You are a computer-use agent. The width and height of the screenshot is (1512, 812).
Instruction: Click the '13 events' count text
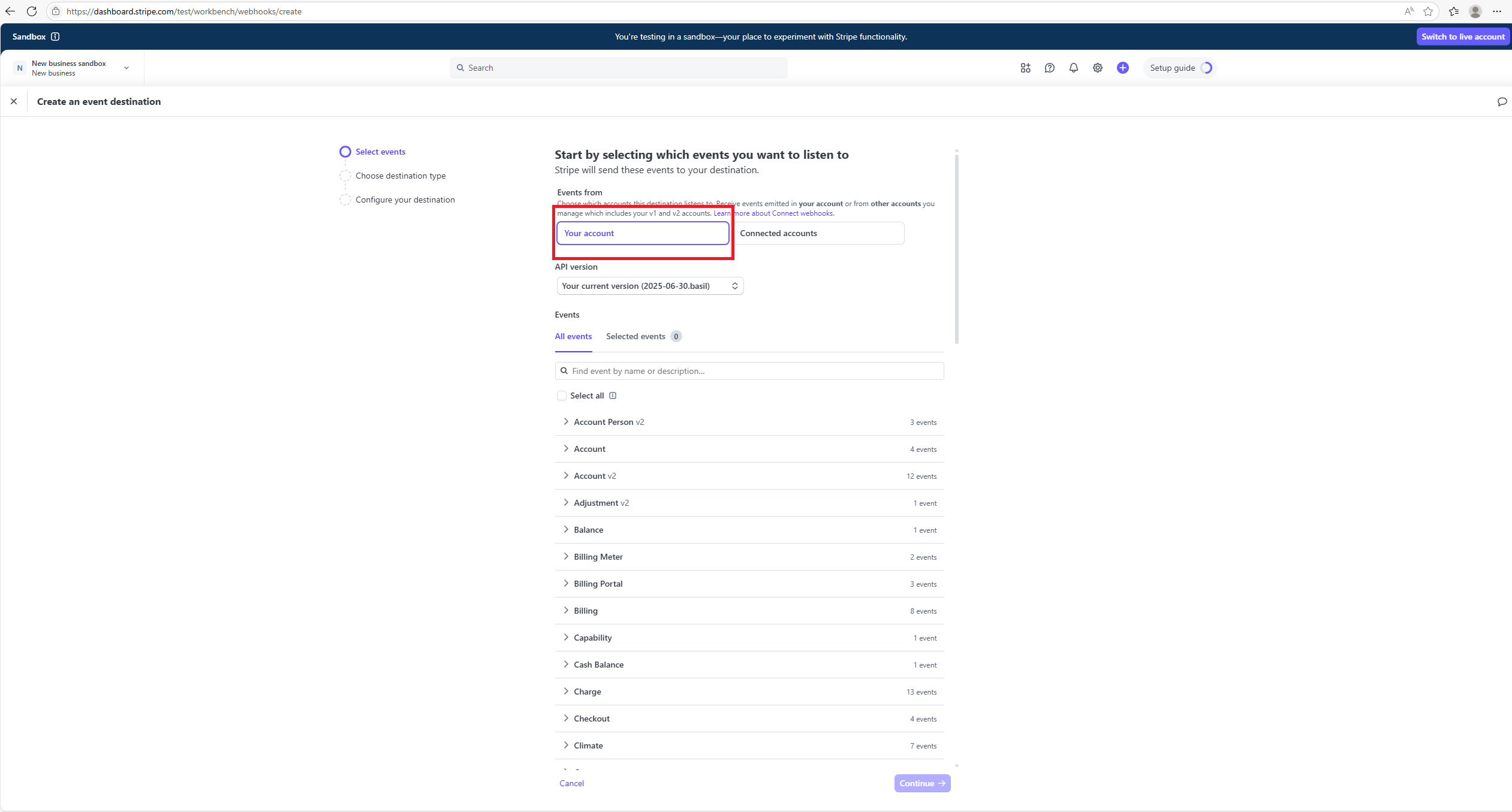tap(921, 692)
